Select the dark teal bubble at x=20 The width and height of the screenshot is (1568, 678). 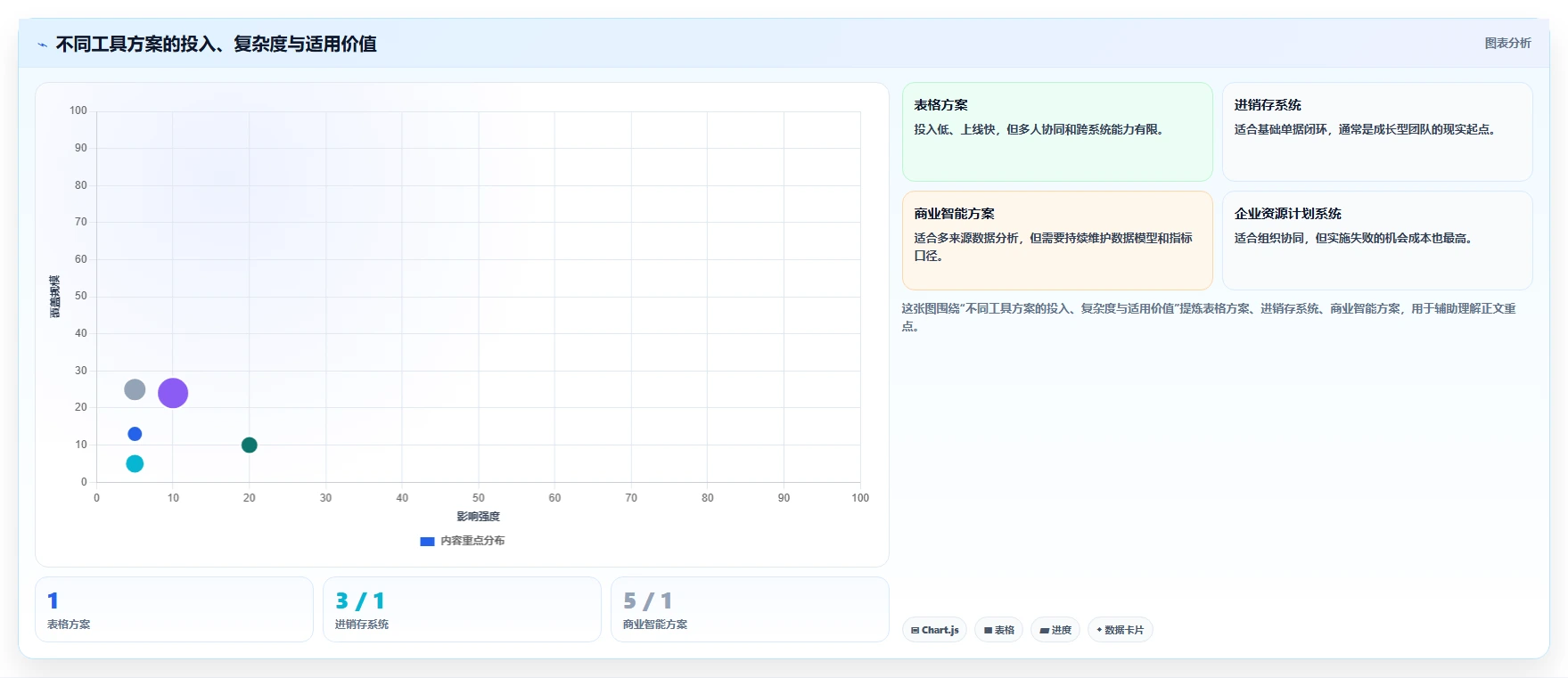tap(250, 445)
